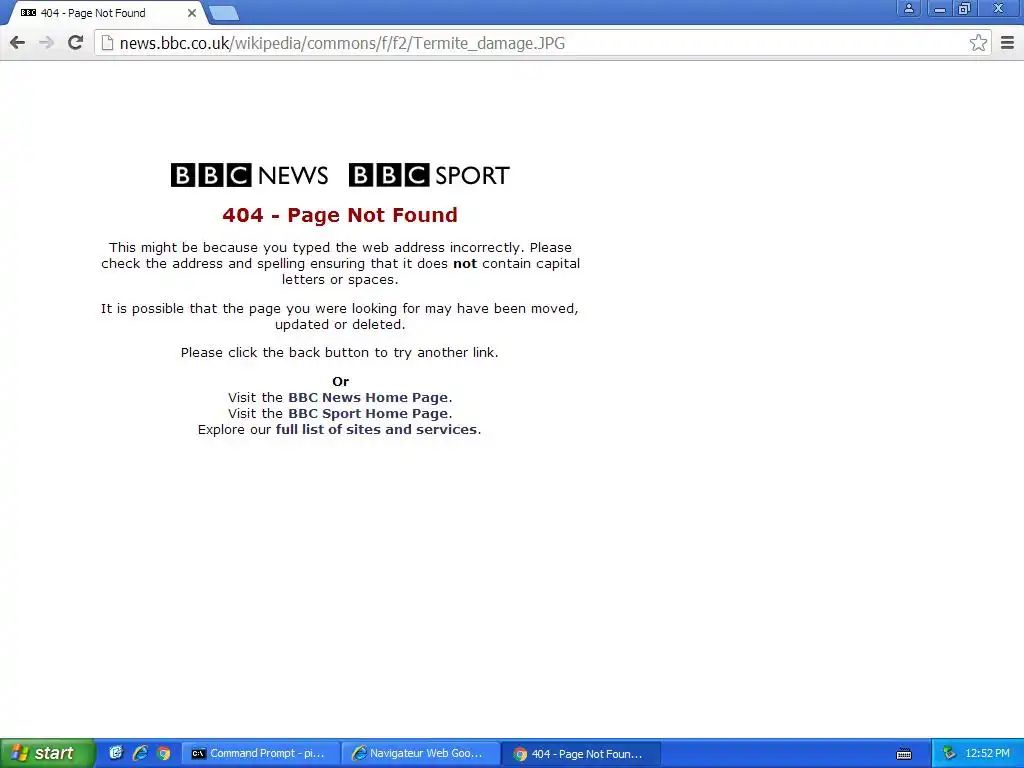
Task: Click the forward navigation arrow
Action: pyautogui.click(x=46, y=43)
